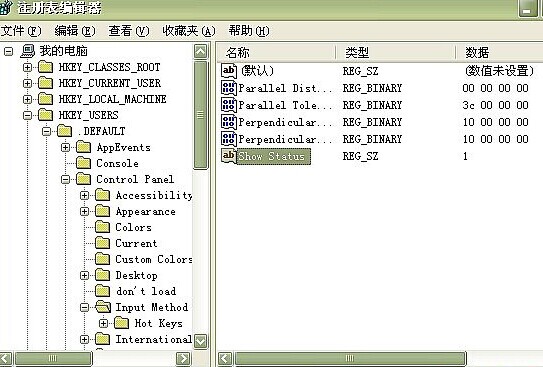Click the value pane horizontal scrollbar thumb
This screenshot has height=367, width=543.
pos(350,358)
